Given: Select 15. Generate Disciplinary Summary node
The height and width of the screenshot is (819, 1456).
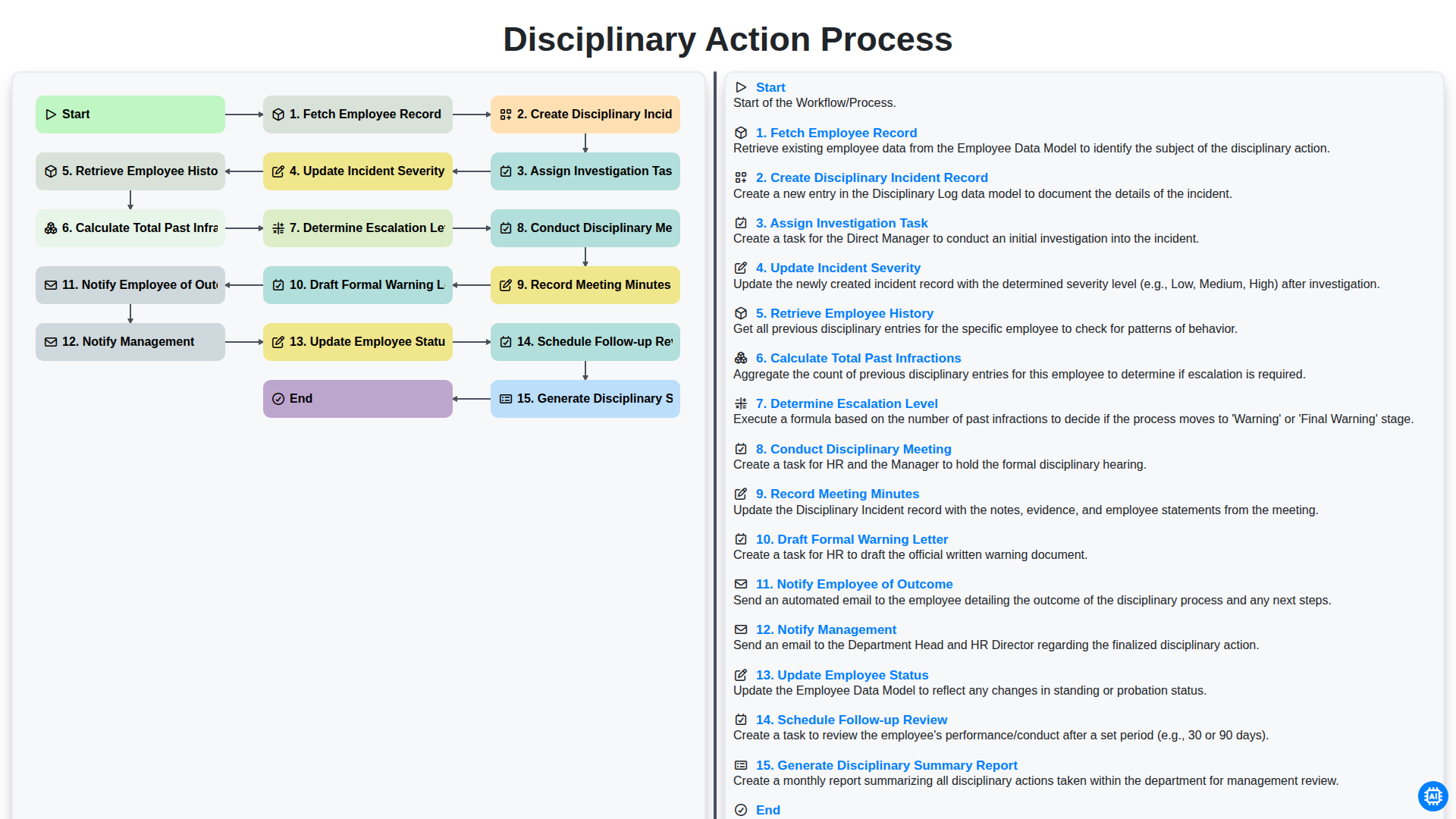Looking at the screenshot, I should pos(585,399).
